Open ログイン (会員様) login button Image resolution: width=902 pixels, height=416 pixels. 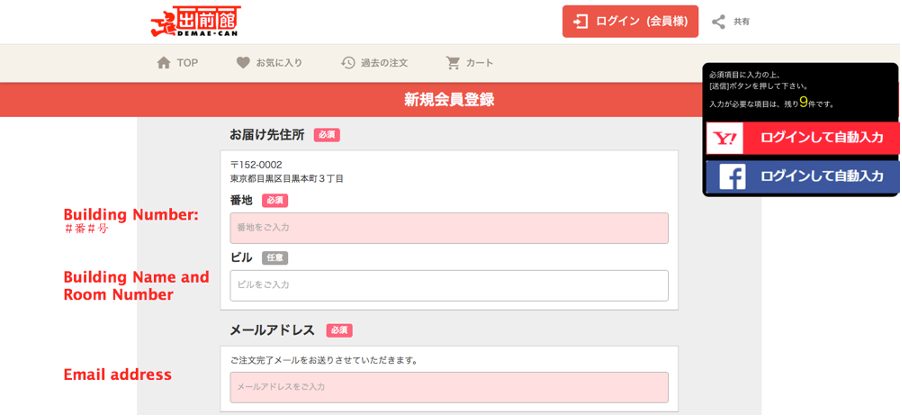(x=630, y=22)
